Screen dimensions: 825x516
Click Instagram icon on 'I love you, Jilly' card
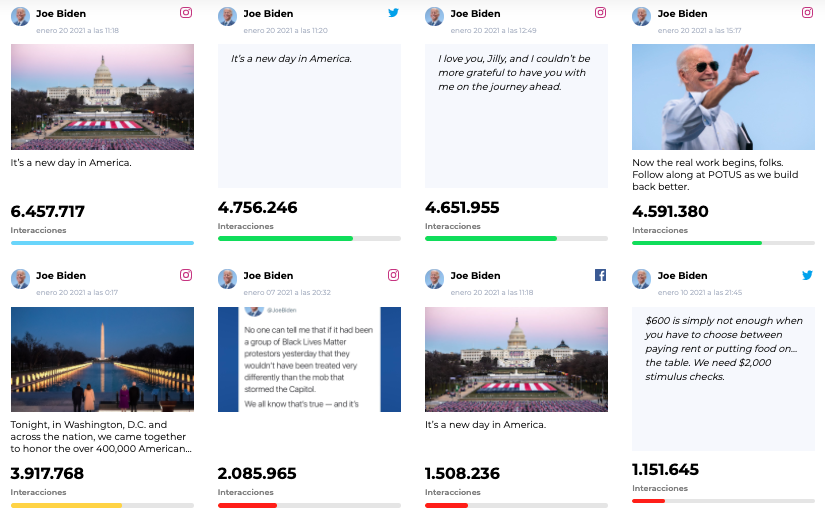pos(600,13)
